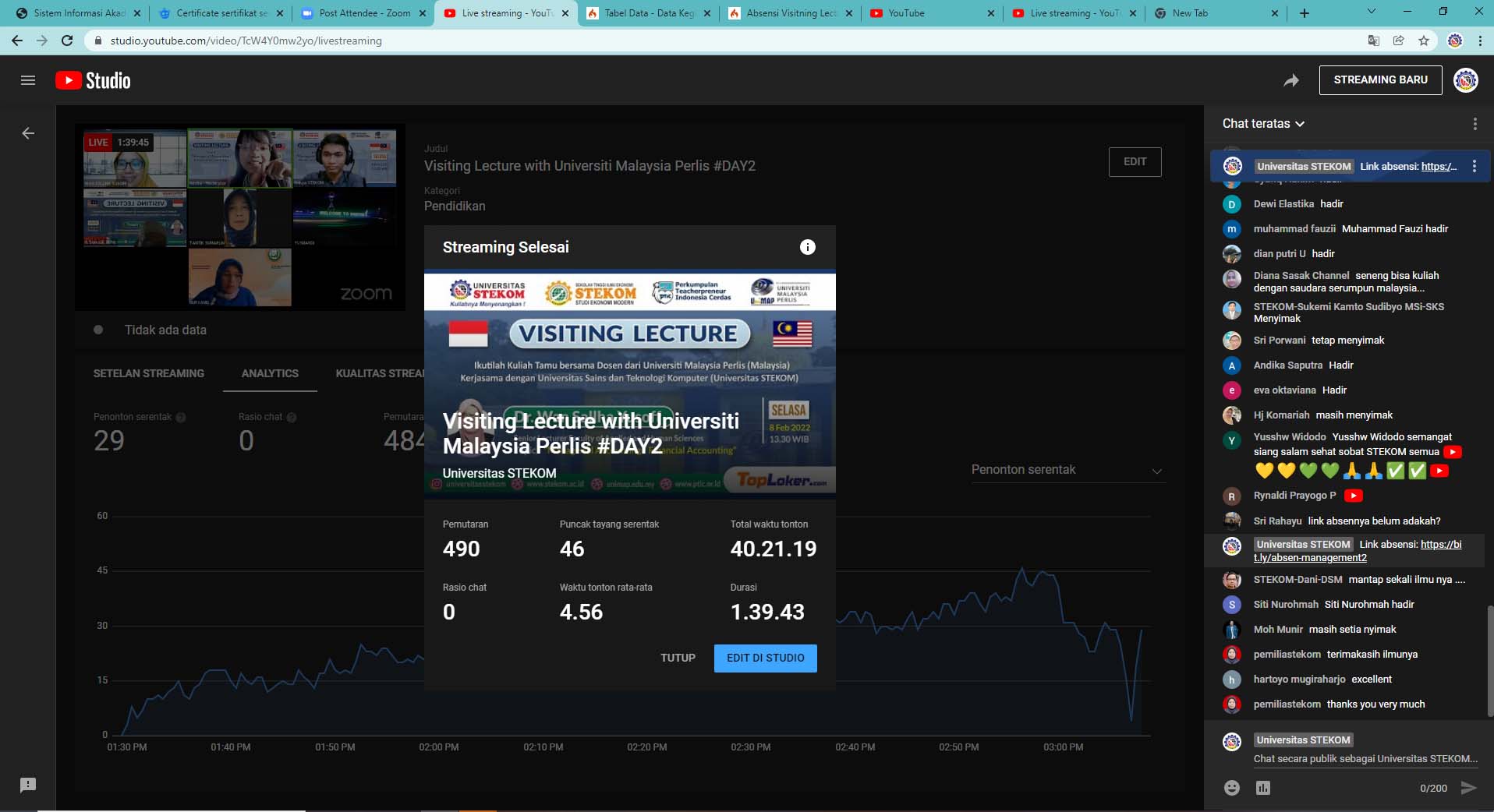Open the Chrome tab search chevron
The width and height of the screenshot is (1494, 812).
[1372, 12]
